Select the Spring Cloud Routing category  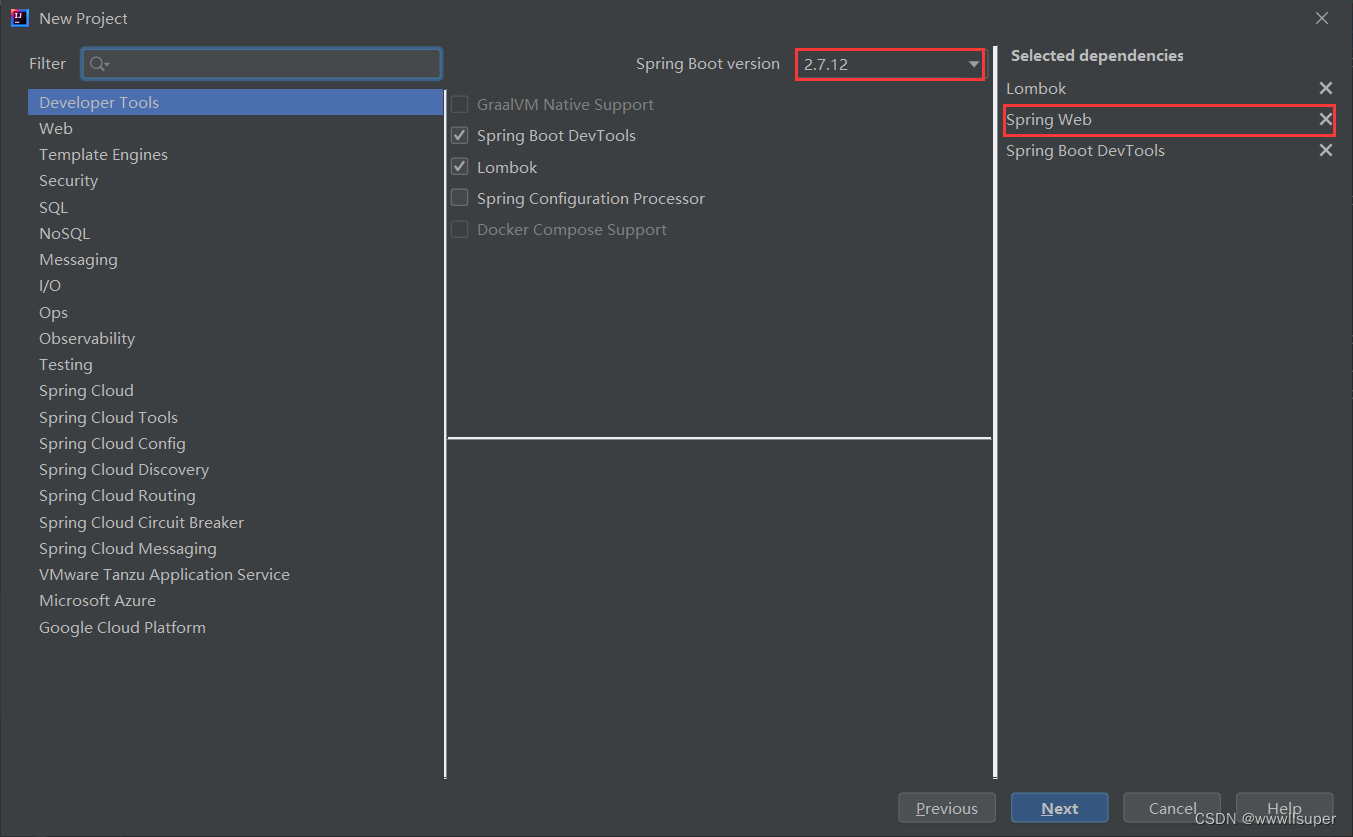coord(236,495)
